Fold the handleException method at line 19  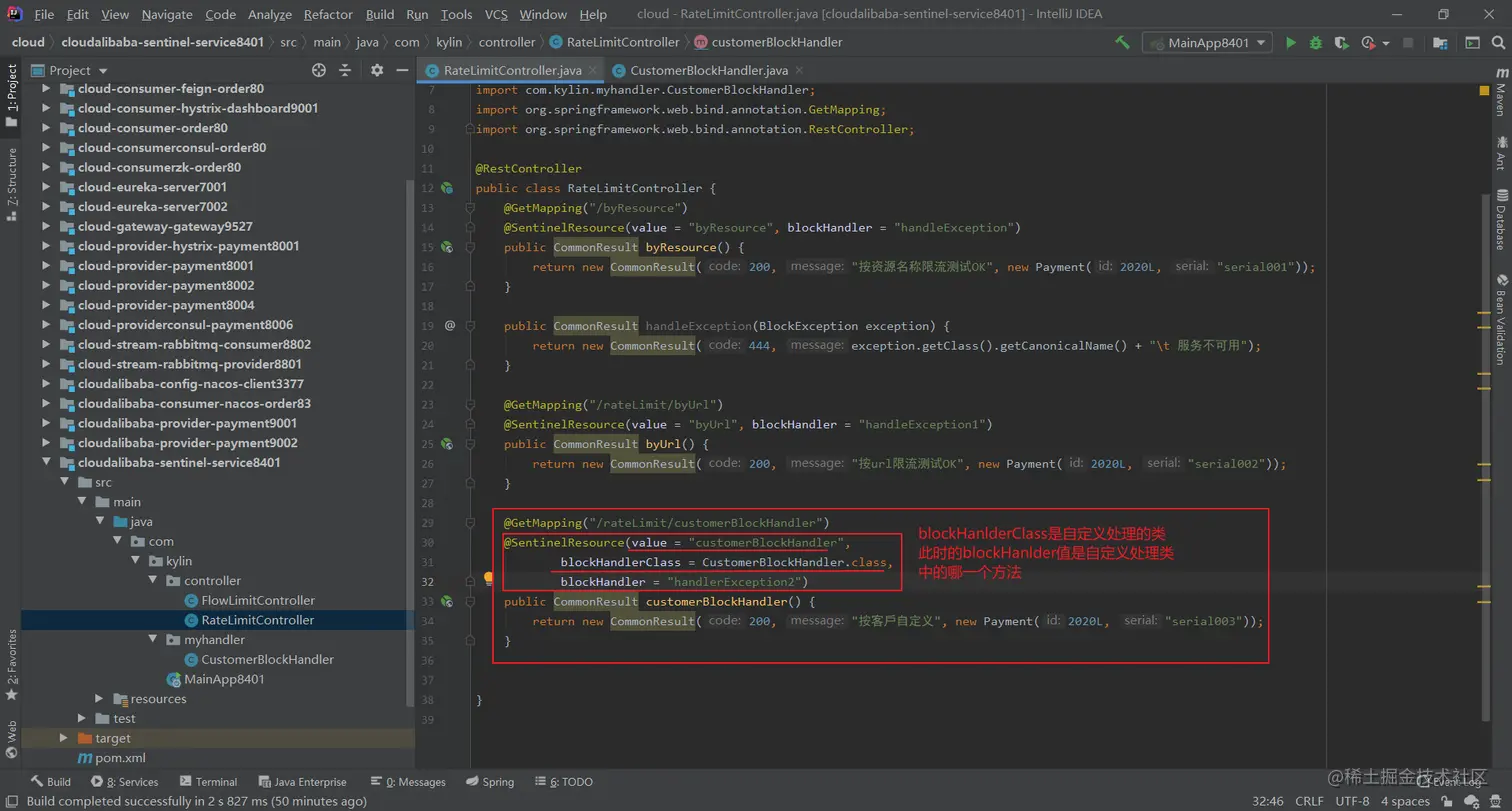coord(469,326)
